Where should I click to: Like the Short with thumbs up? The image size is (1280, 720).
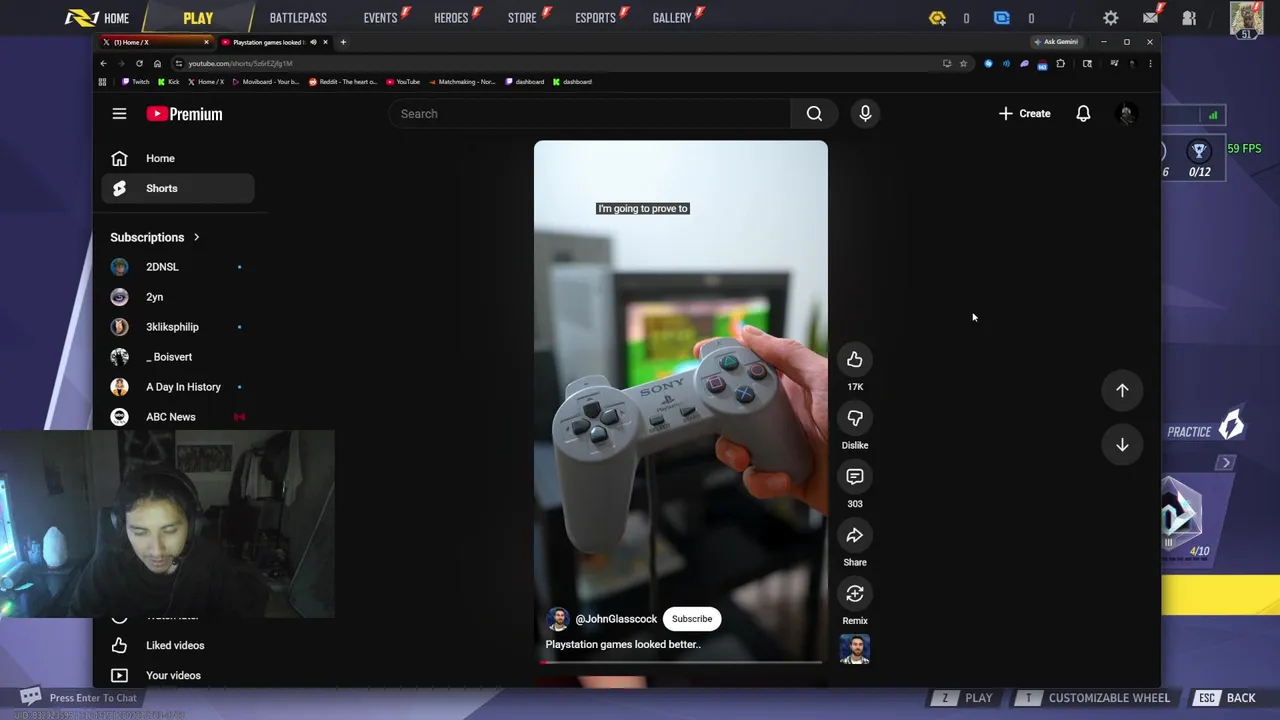click(x=855, y=360)
